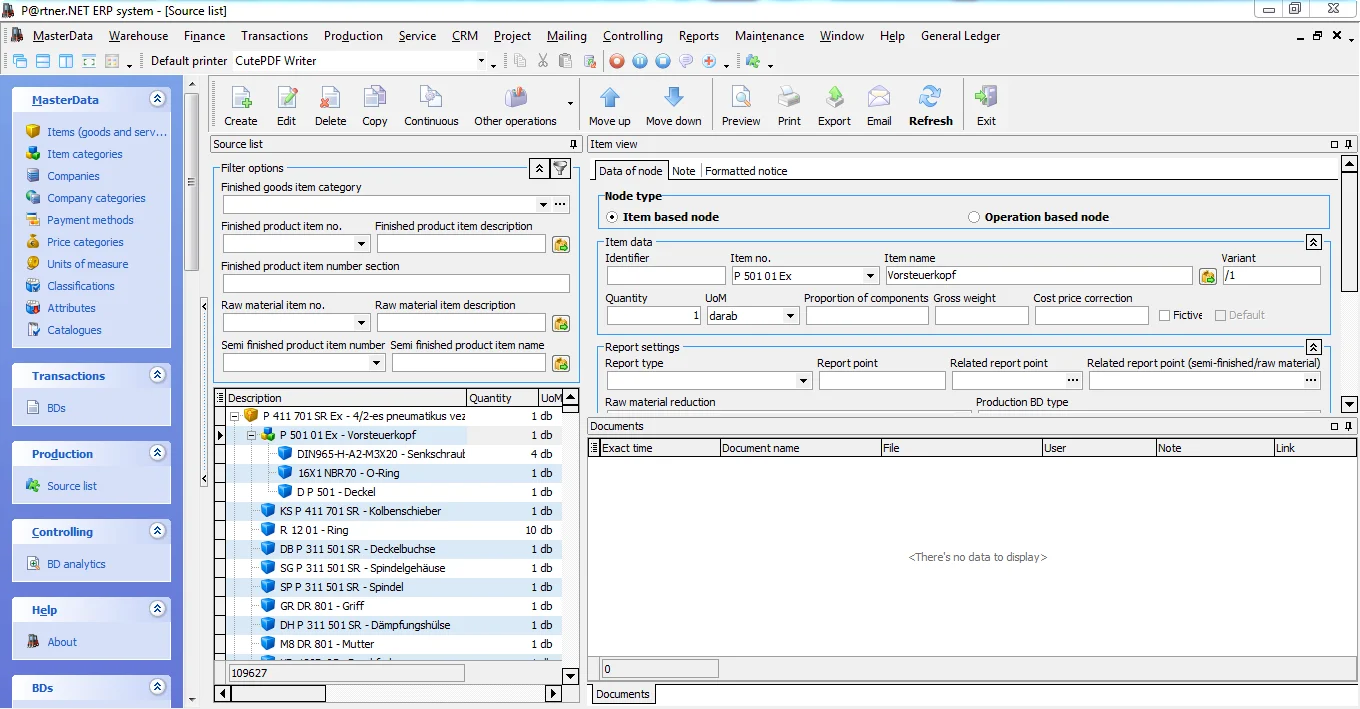
Task: Switch to the Formatted notice tab
Action: 745,171
